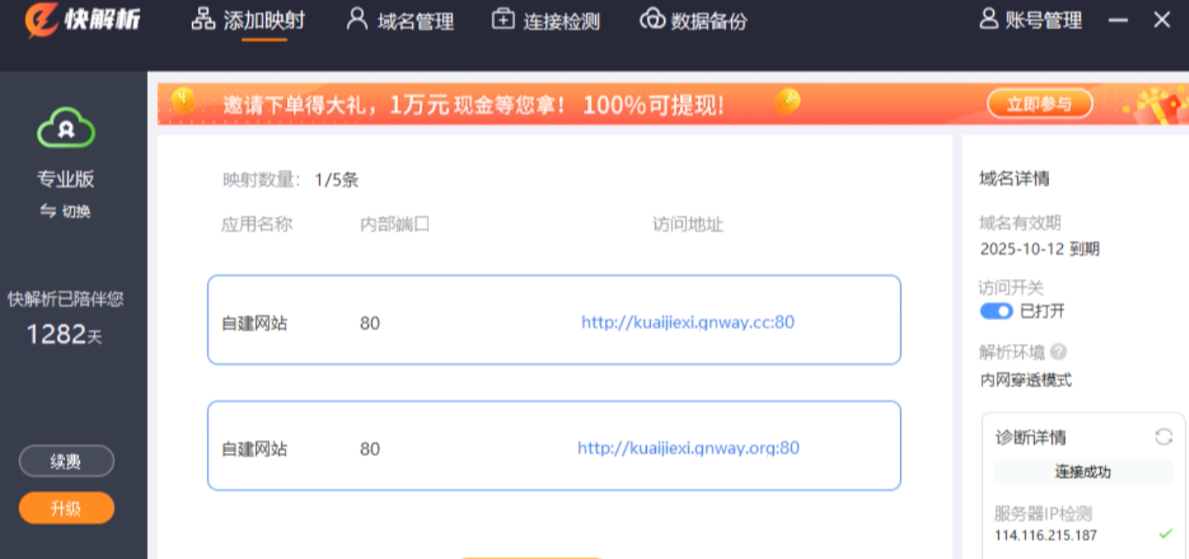The image size is (1189, 559).
Task: Select the 自建网站 name in gnway.org row
Action: coord(255,449)
